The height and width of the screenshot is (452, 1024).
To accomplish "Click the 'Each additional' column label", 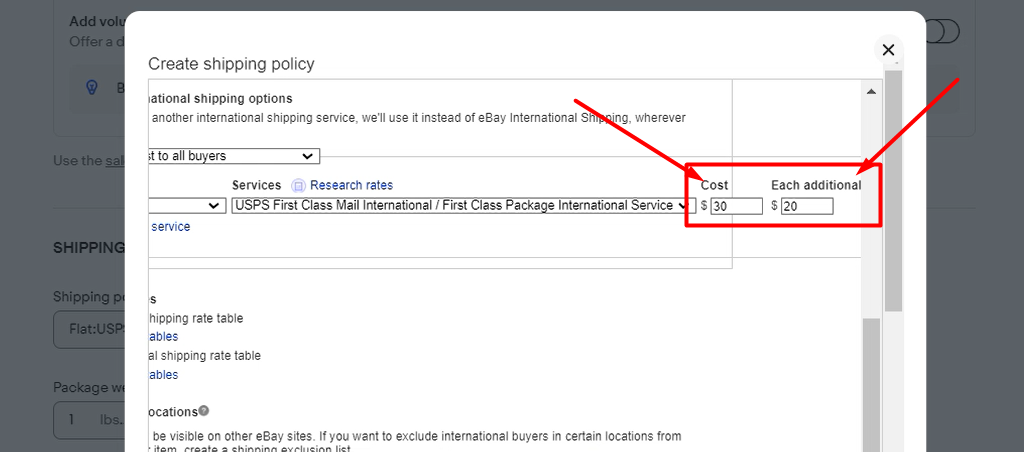I will click(816, 185).
